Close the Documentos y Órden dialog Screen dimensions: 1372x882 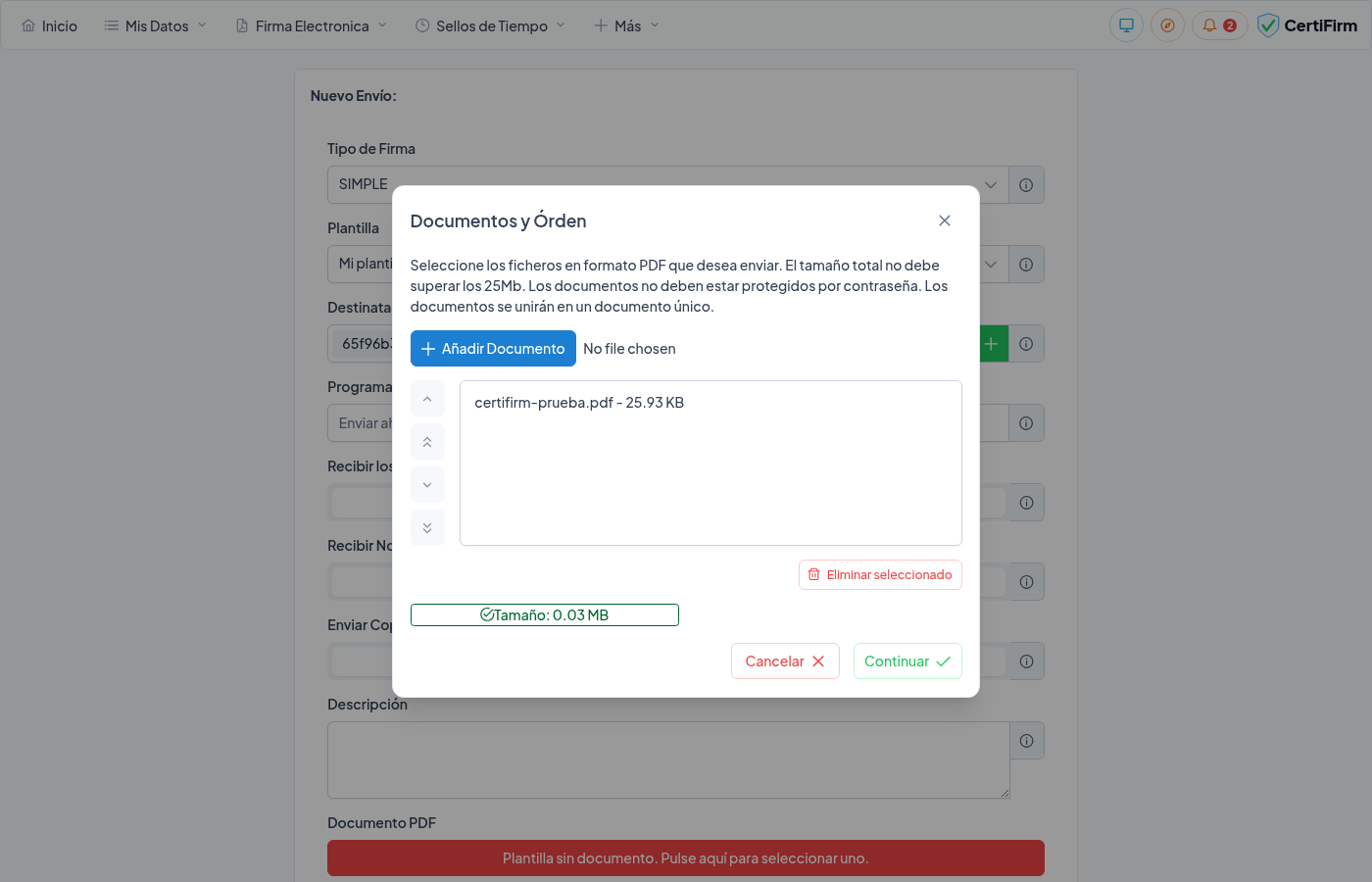pos(944,220)
